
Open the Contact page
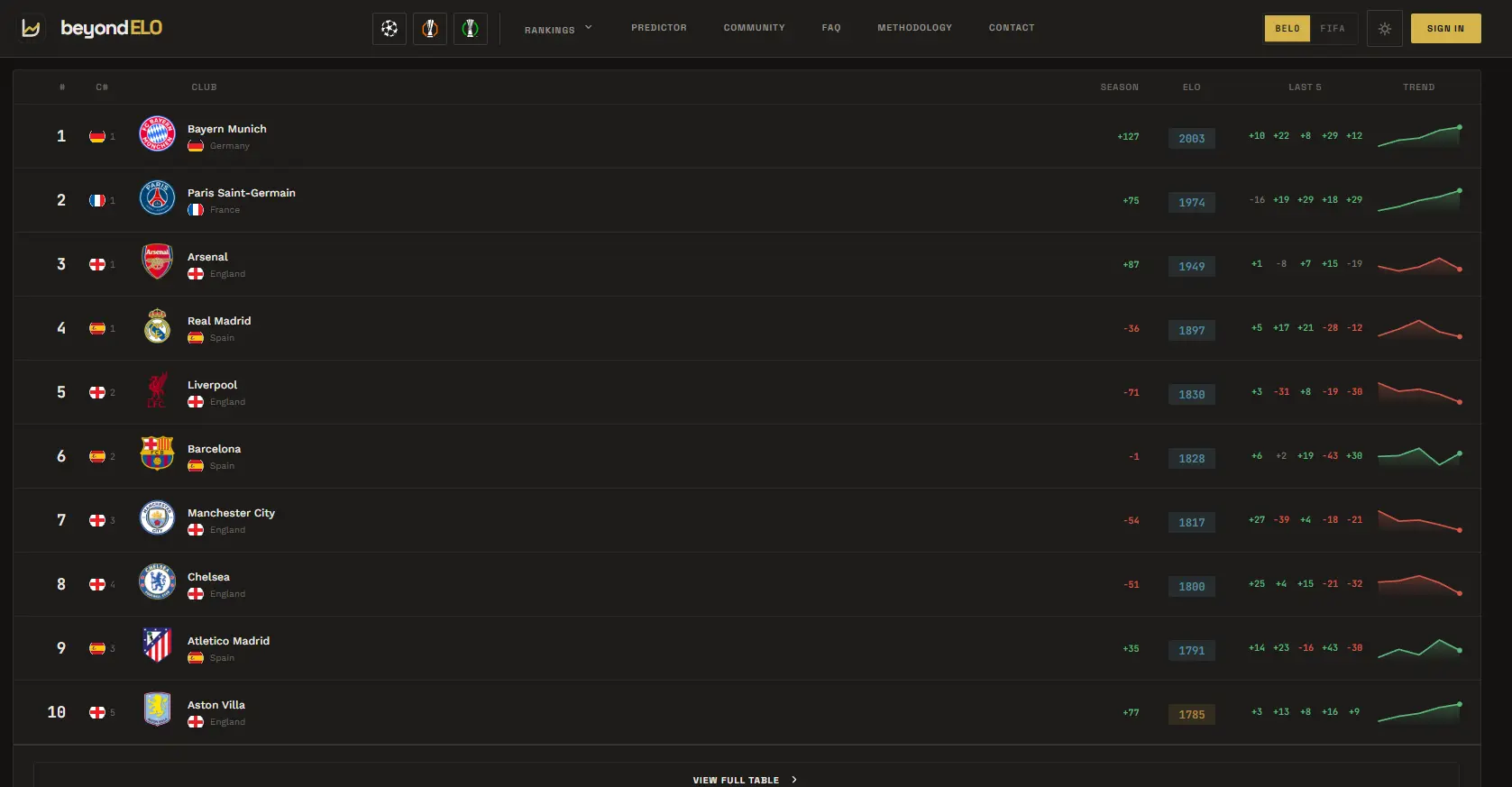click(x=1012, y=28)
